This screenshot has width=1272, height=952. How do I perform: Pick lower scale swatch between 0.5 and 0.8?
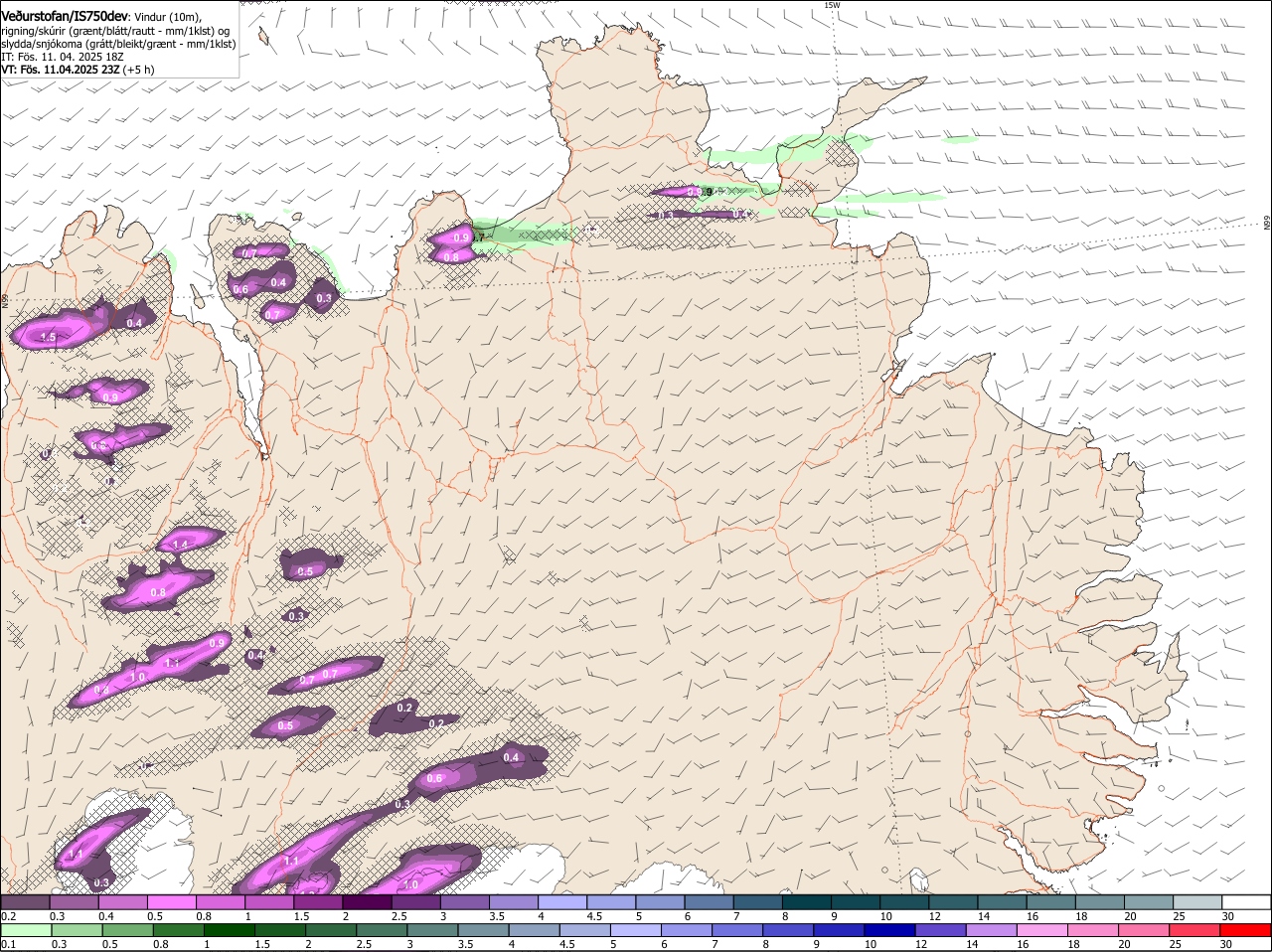127,931
